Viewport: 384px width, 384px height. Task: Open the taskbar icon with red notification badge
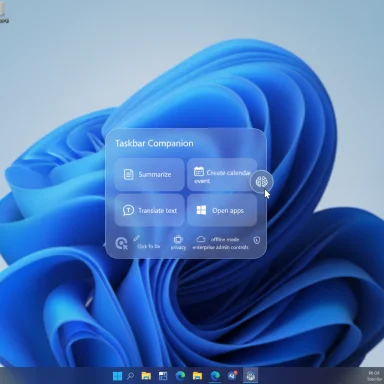point(233,376)
